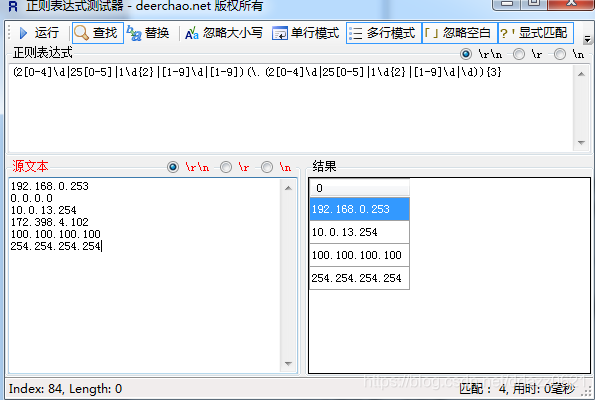Toggle Multi-line mode (多行模式)
The width and height of the screenshot is (595, 400).
pos(383,33)
